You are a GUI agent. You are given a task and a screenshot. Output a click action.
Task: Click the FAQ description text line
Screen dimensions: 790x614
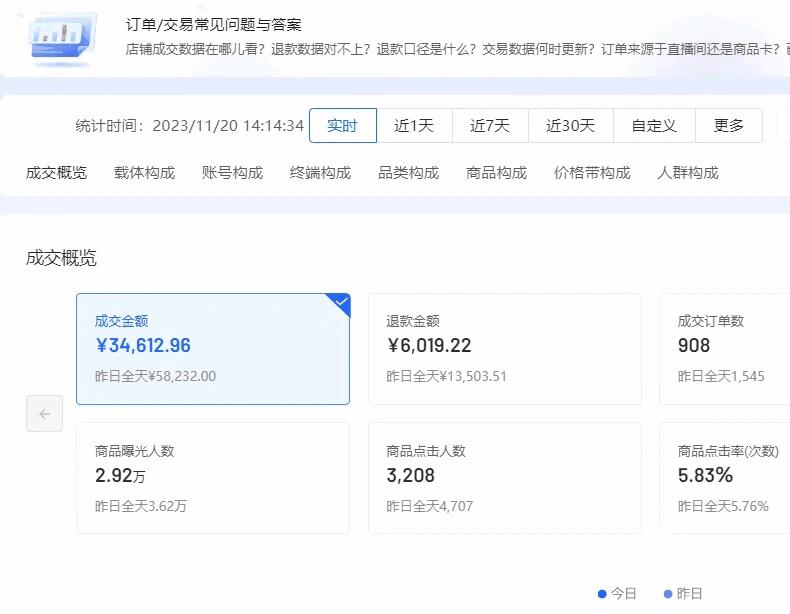(457, 49)
